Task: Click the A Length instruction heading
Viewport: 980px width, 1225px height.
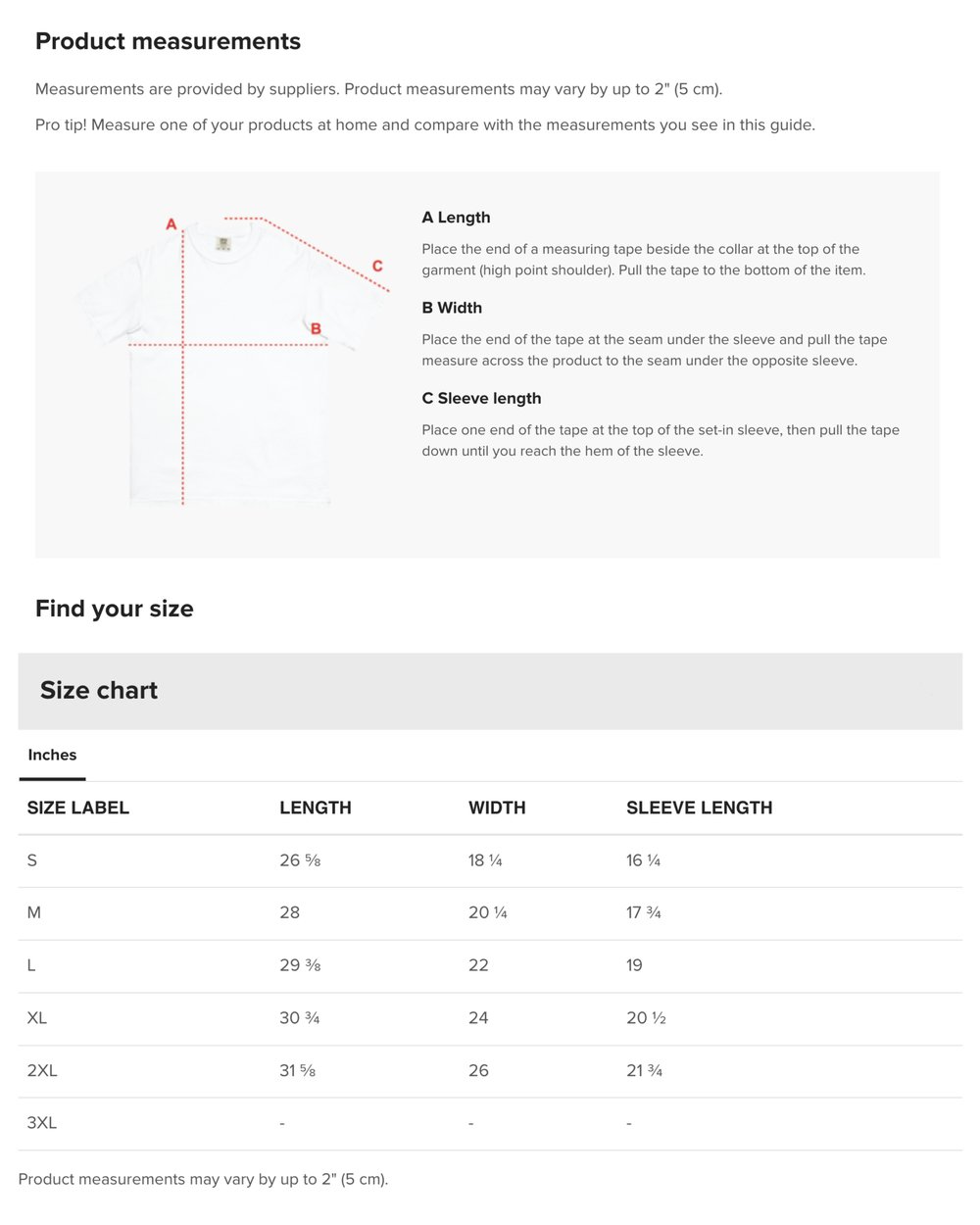Action: coord(456,218)
